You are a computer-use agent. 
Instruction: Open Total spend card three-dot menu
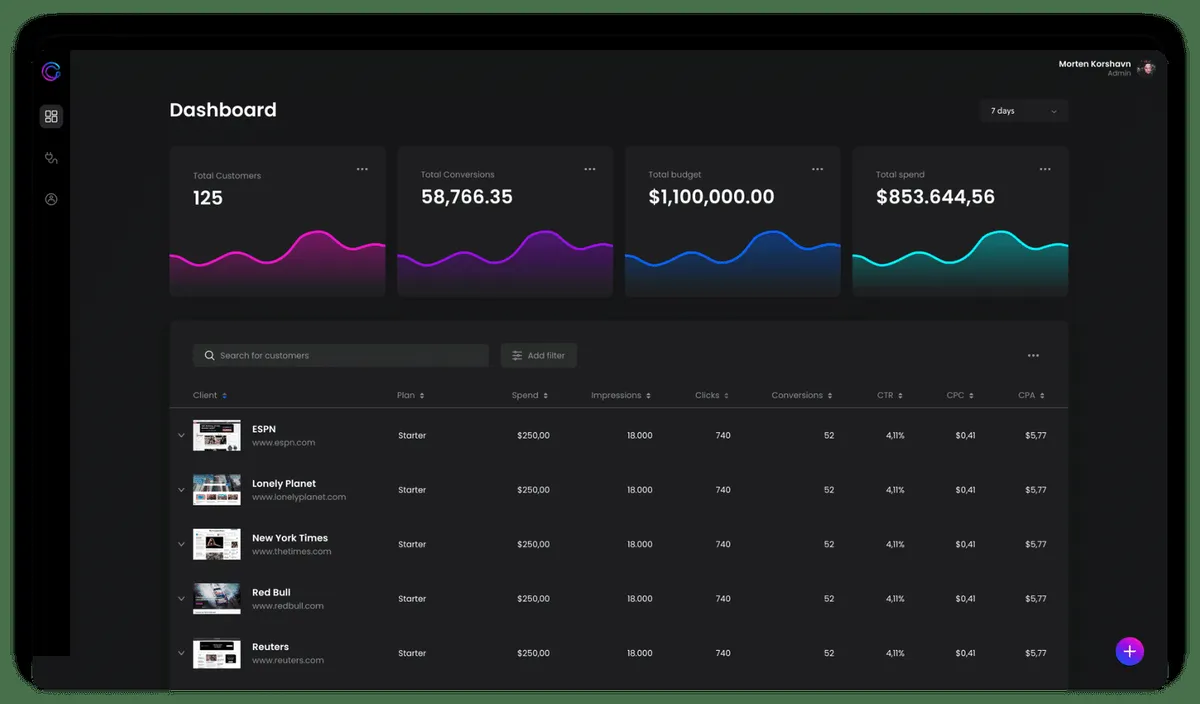coord(1045,170)
